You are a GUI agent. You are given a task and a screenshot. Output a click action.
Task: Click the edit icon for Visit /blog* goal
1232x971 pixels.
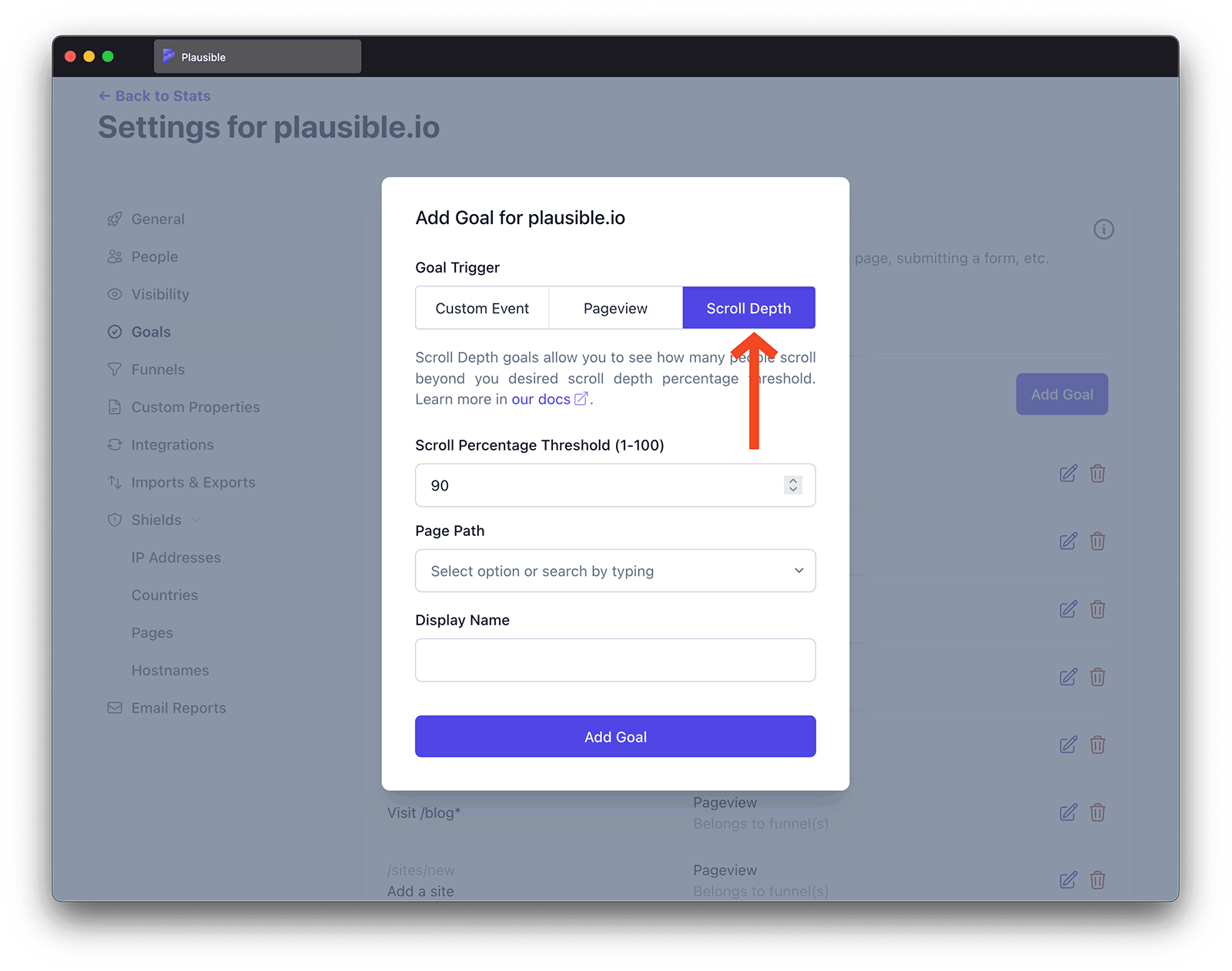1068,812
